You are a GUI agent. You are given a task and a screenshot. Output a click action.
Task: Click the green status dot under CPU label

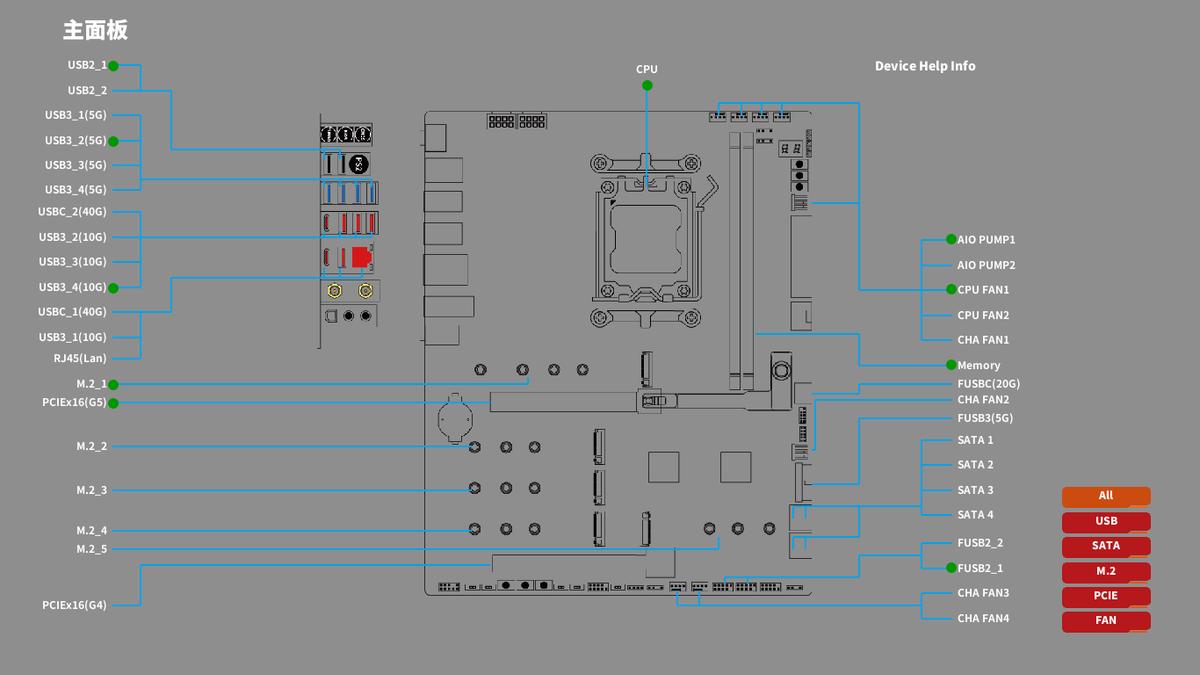[647, 85]
